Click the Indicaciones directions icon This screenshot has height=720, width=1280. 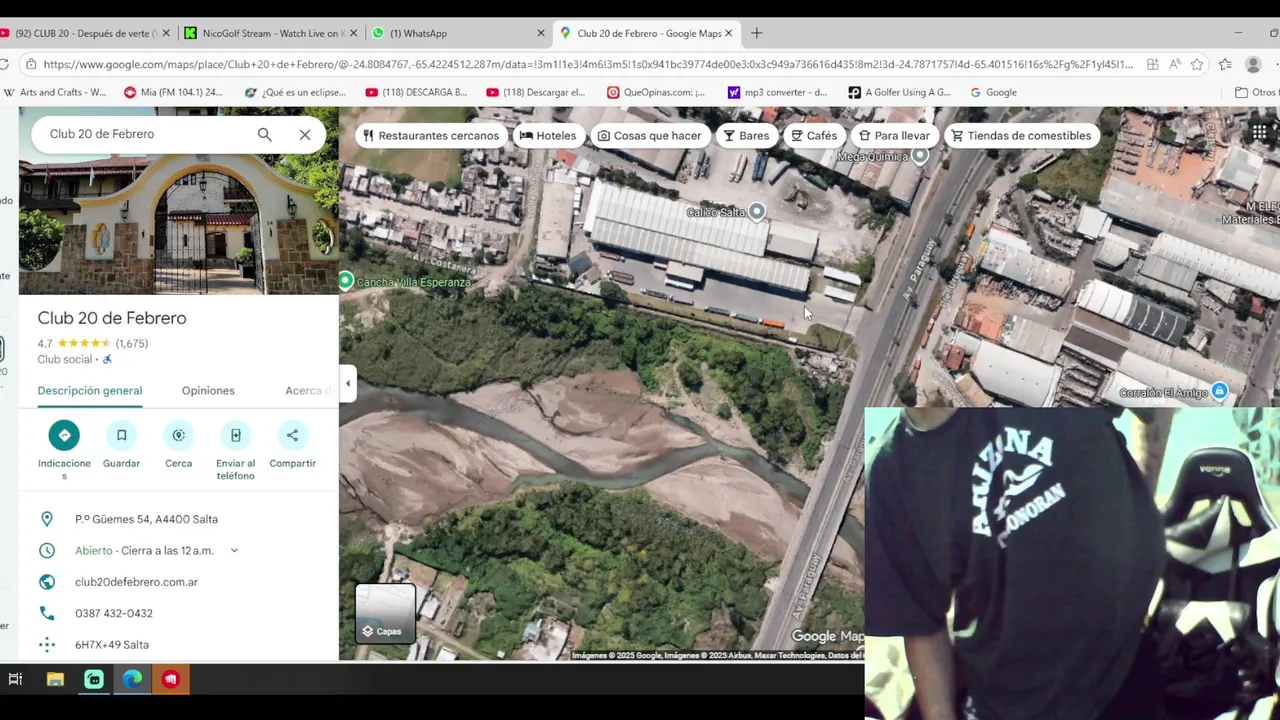pyautogui.click(x=64, y=435)
